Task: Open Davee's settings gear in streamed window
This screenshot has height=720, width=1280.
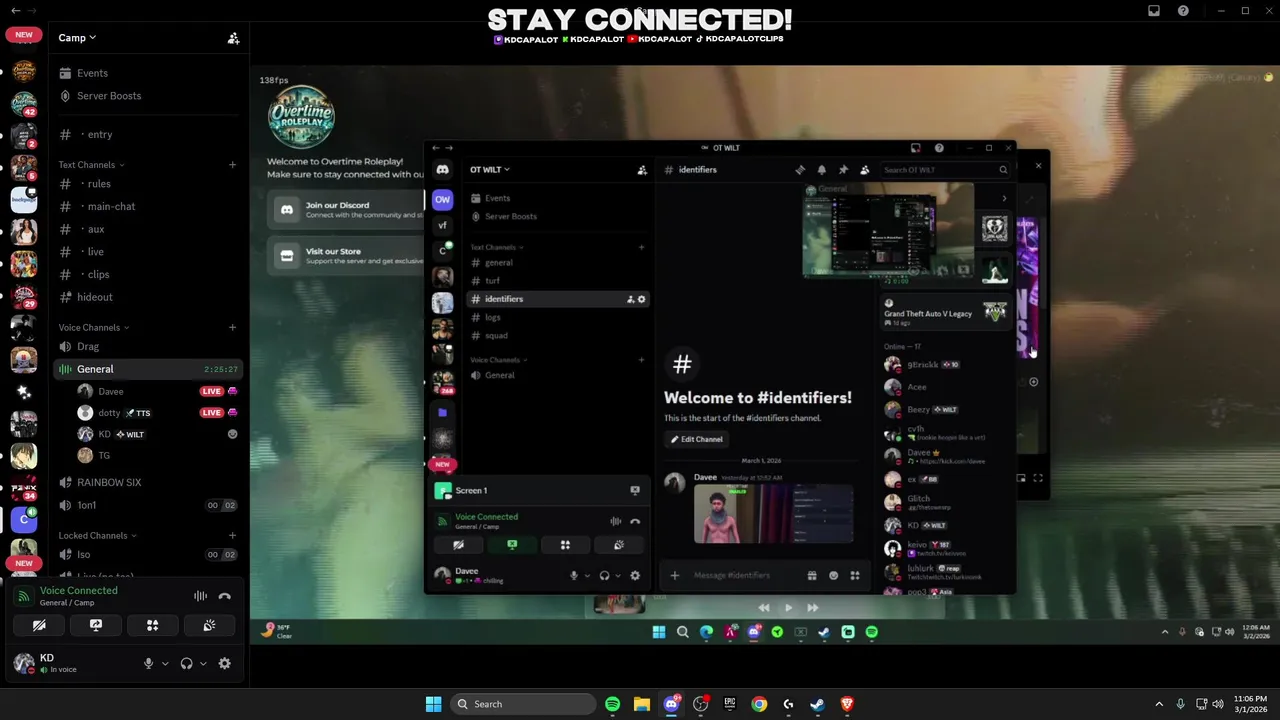Action: [x=635, y=575]
